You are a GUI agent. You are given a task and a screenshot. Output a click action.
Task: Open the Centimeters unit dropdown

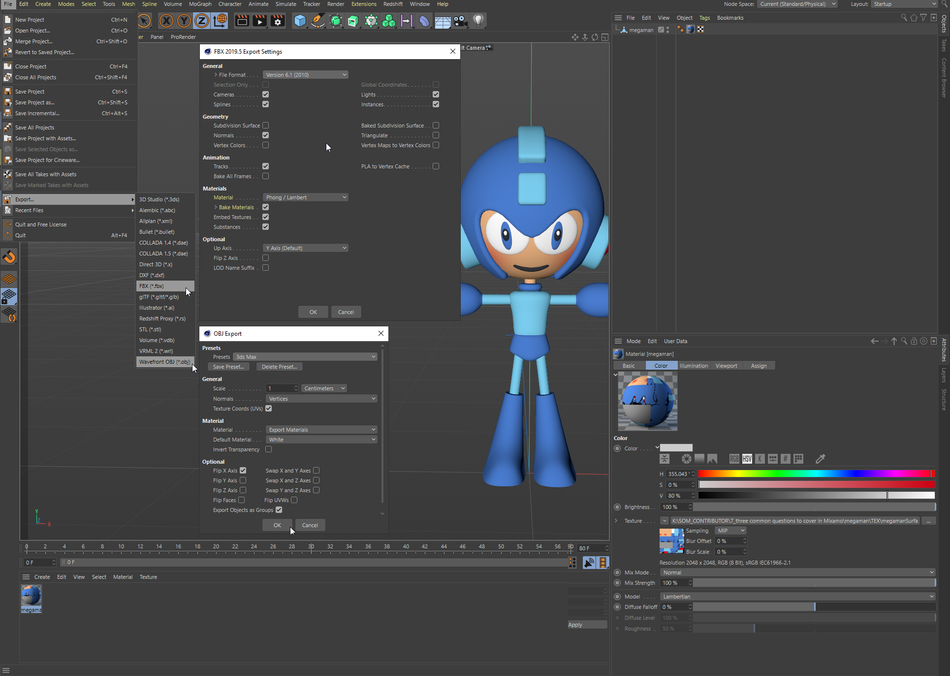324,388
